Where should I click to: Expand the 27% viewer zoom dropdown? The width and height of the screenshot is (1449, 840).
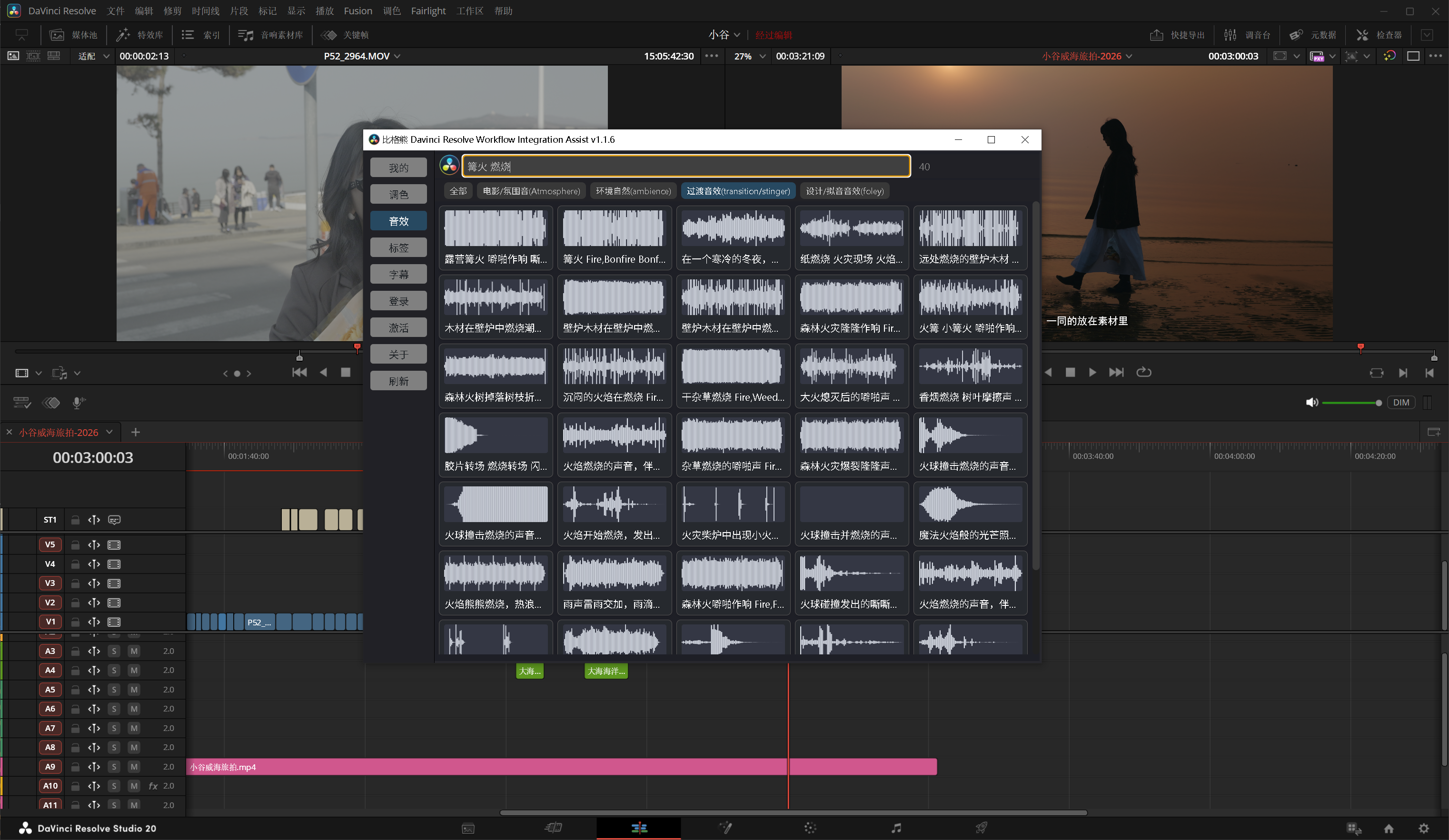(763, 56)
